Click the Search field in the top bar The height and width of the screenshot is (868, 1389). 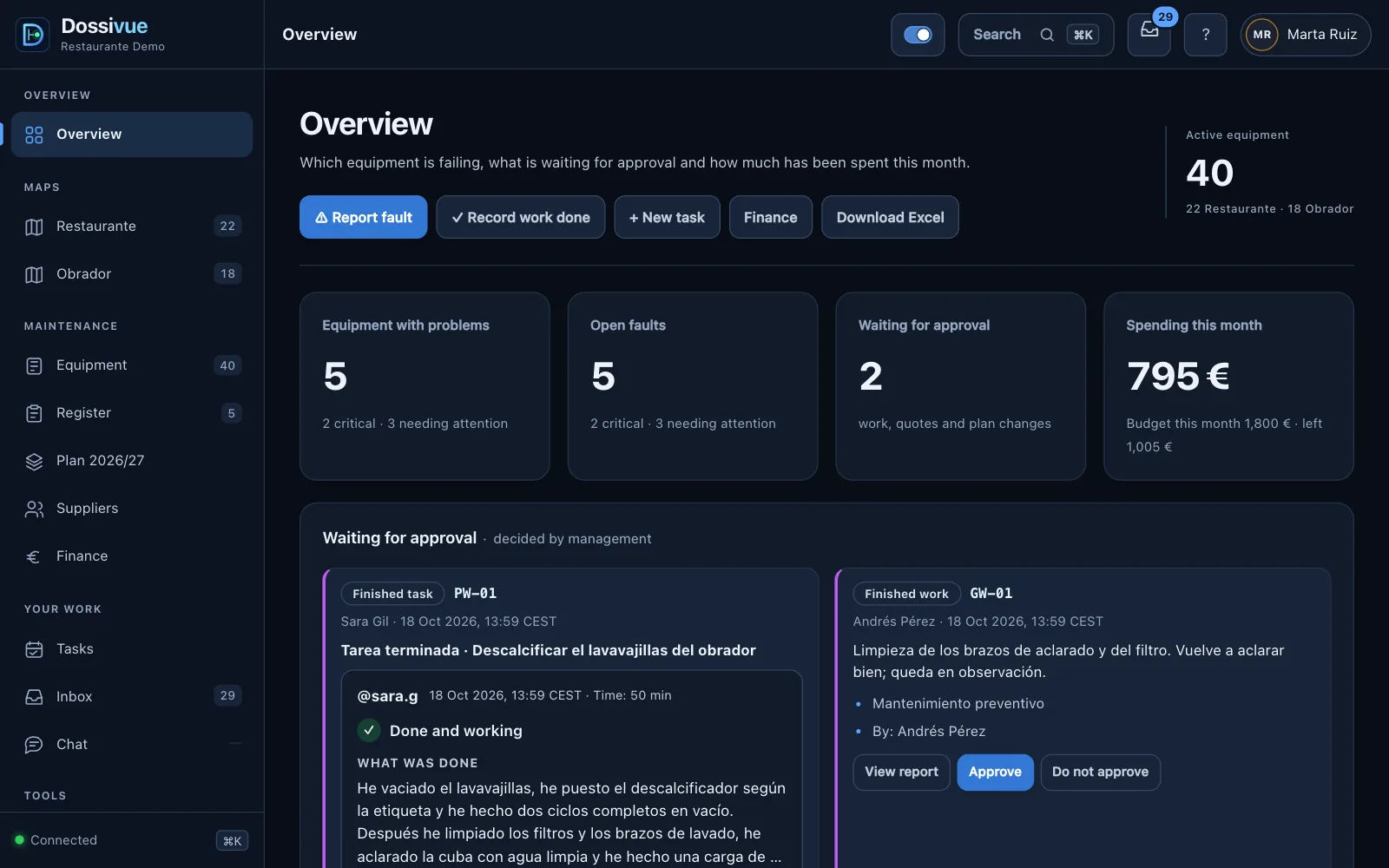[x=1036, y=35]
